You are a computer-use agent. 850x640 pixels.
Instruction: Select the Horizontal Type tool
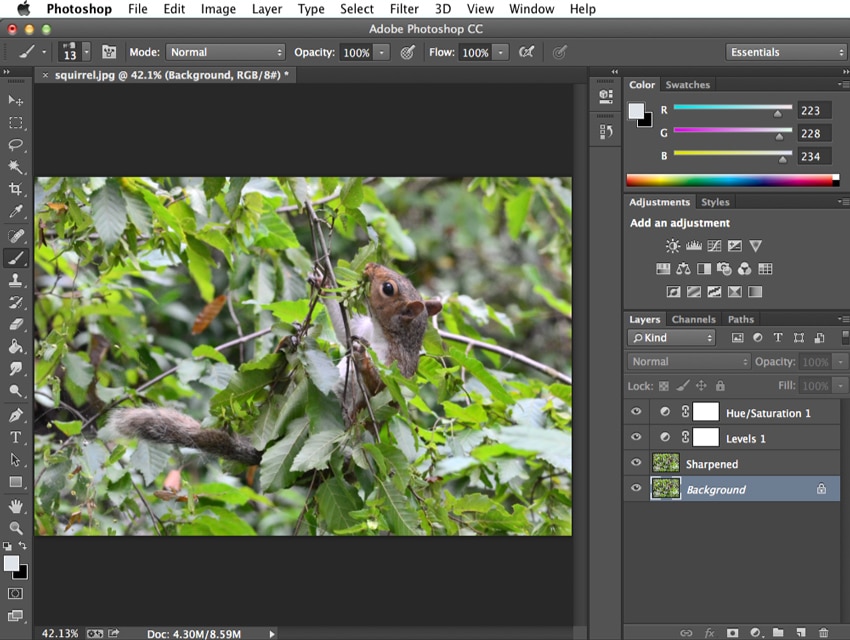point(15,437)
